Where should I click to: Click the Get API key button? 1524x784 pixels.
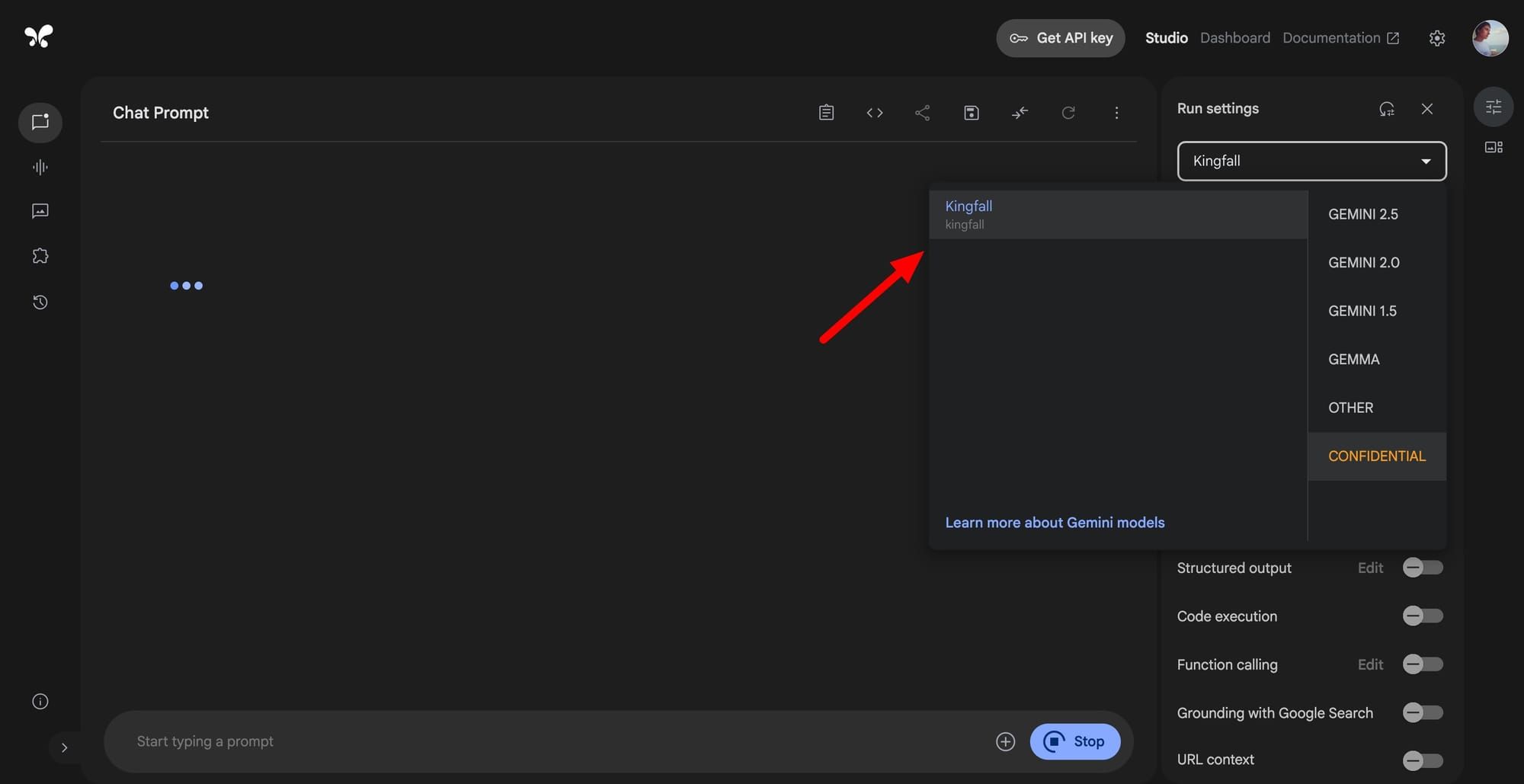point(1060,37)
